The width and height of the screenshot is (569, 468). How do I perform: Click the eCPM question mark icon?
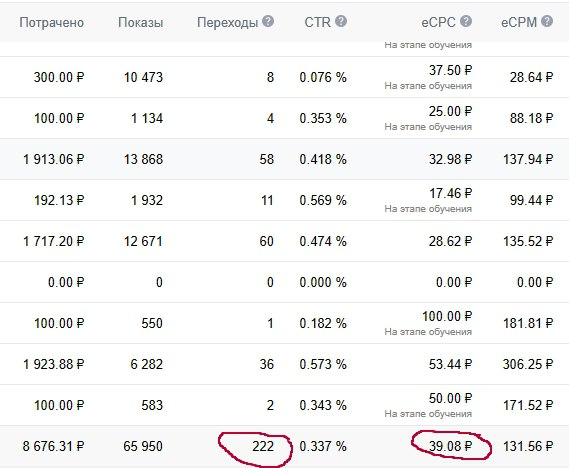(x=547, y=21)
